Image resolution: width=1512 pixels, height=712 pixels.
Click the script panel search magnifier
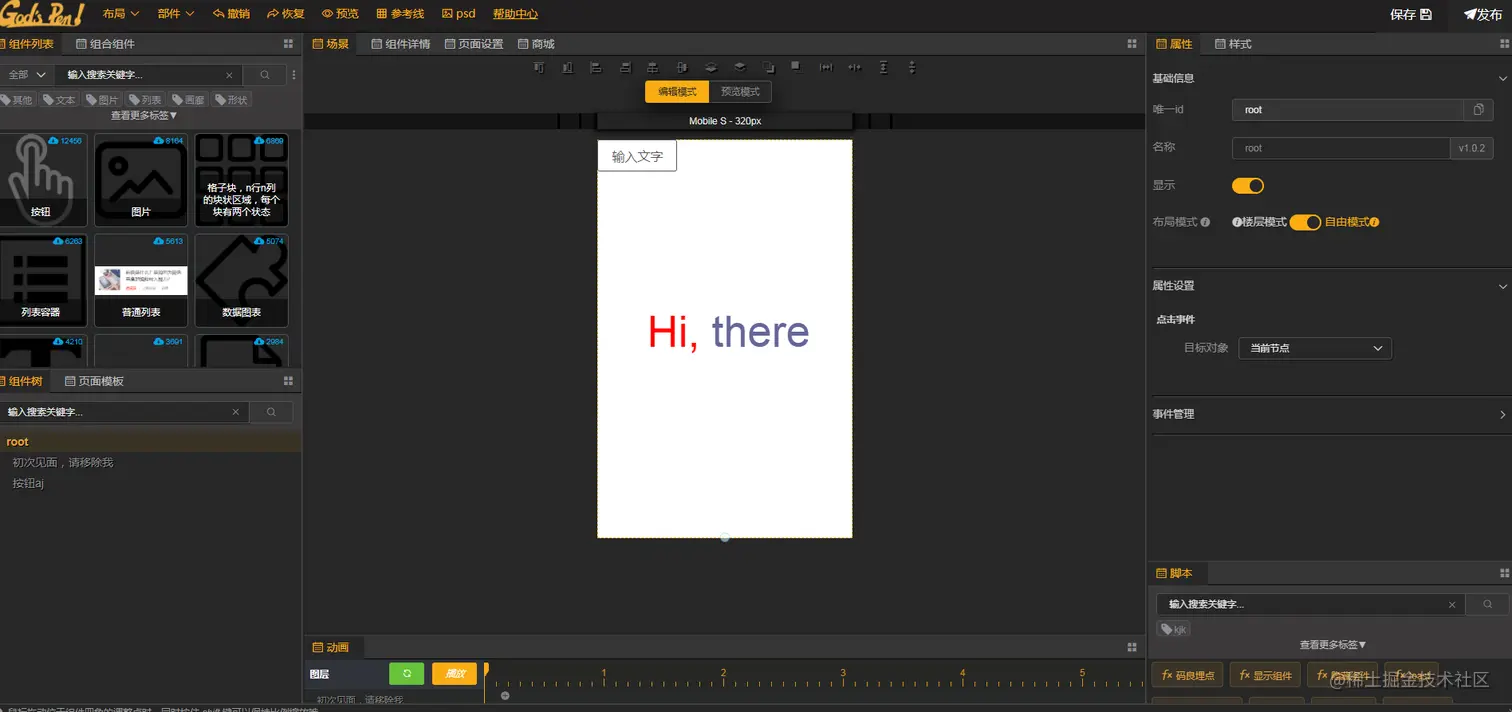[x=1488, y=604]
